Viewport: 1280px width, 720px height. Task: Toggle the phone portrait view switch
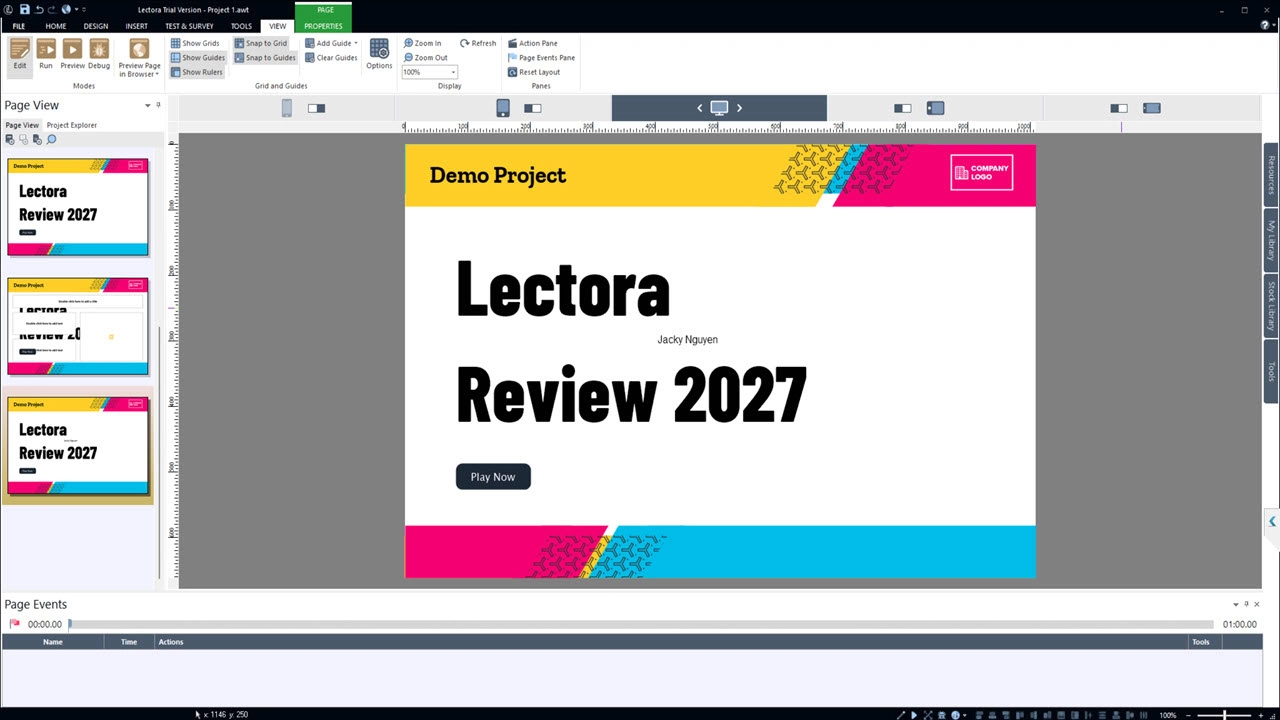point(317,108)
